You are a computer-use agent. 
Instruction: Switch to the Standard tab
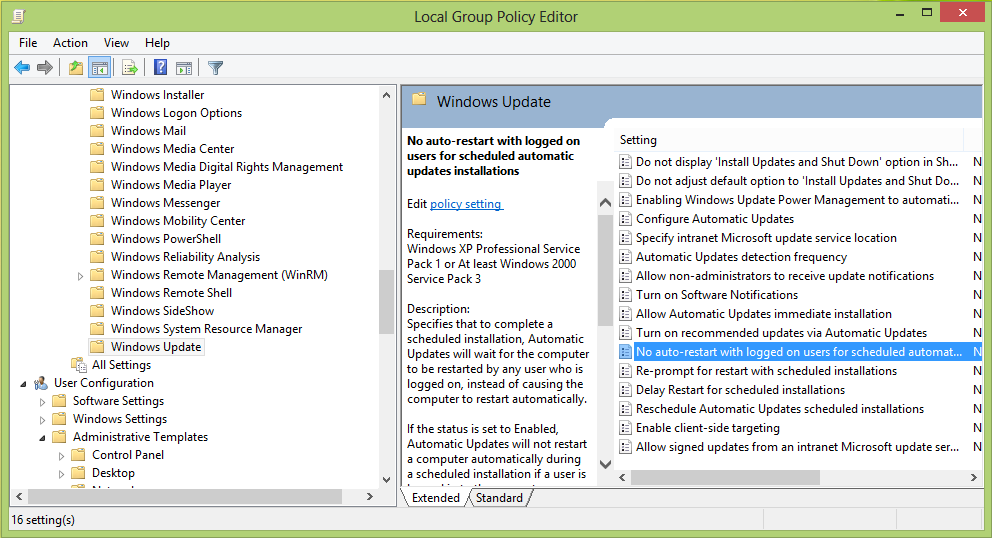pyautogui.click(x=499, y=498)
